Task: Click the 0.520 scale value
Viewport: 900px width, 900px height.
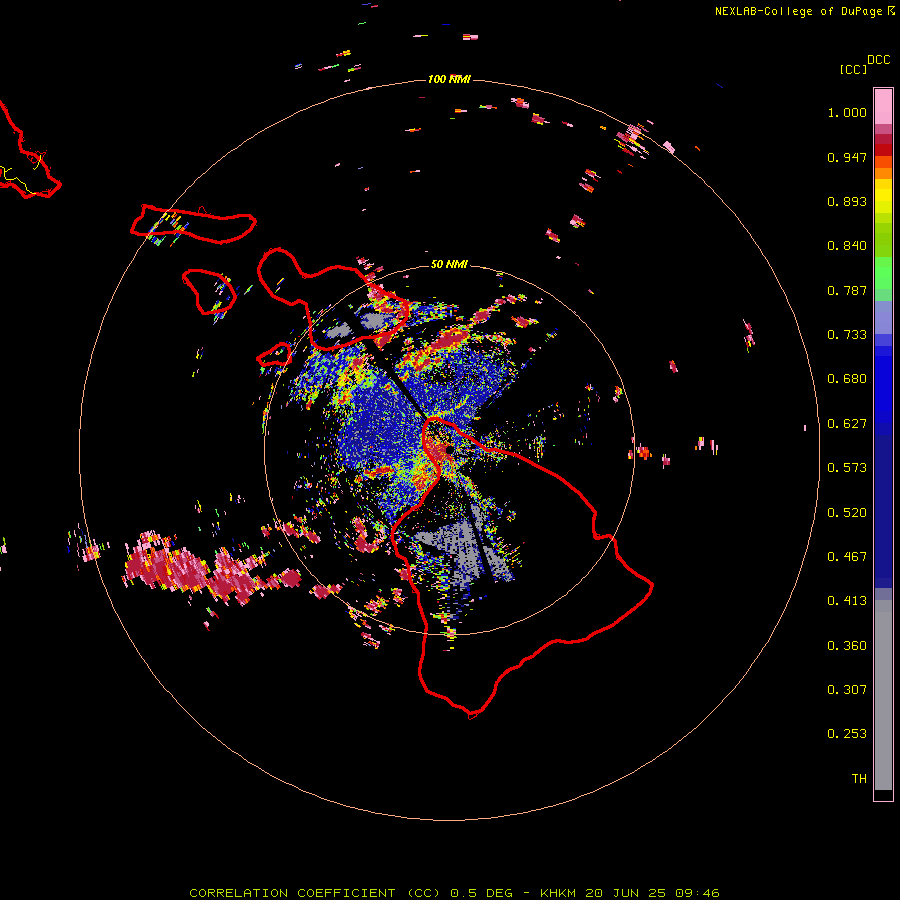Action: click(847, 513)
